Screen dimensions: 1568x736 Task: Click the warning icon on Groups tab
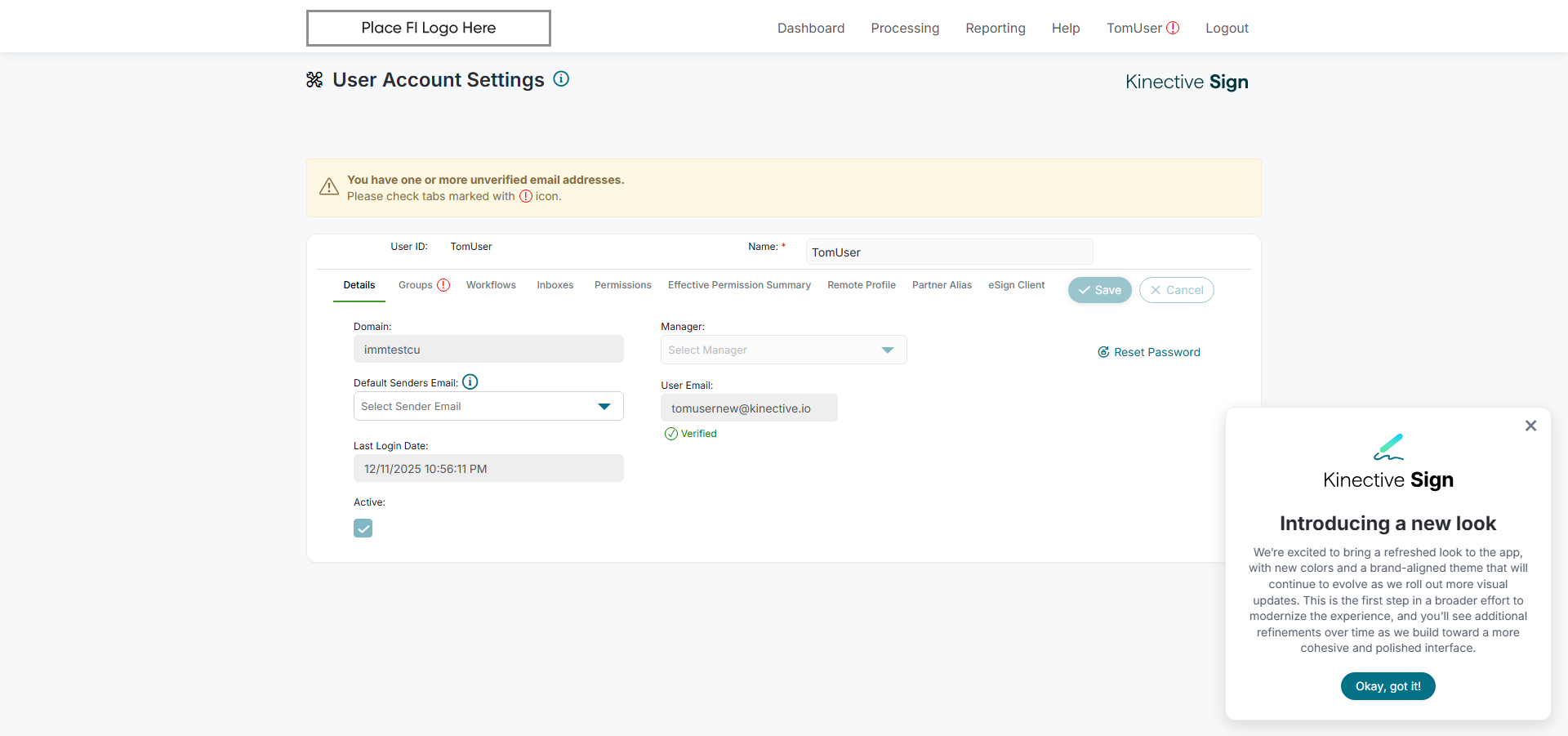(x=443, y=285)
